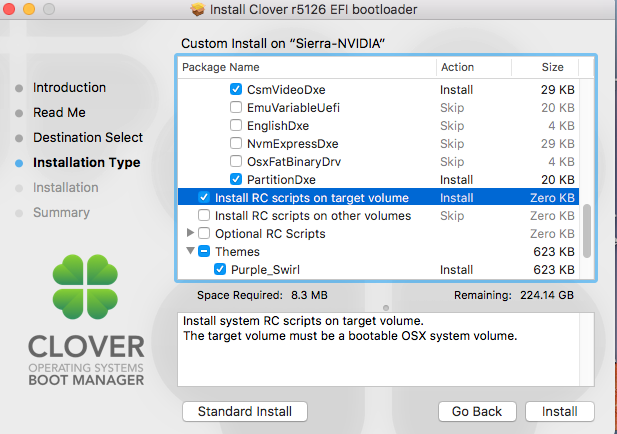
Task: Select the CsmVideoDxe row name
Action: [286, 90]
